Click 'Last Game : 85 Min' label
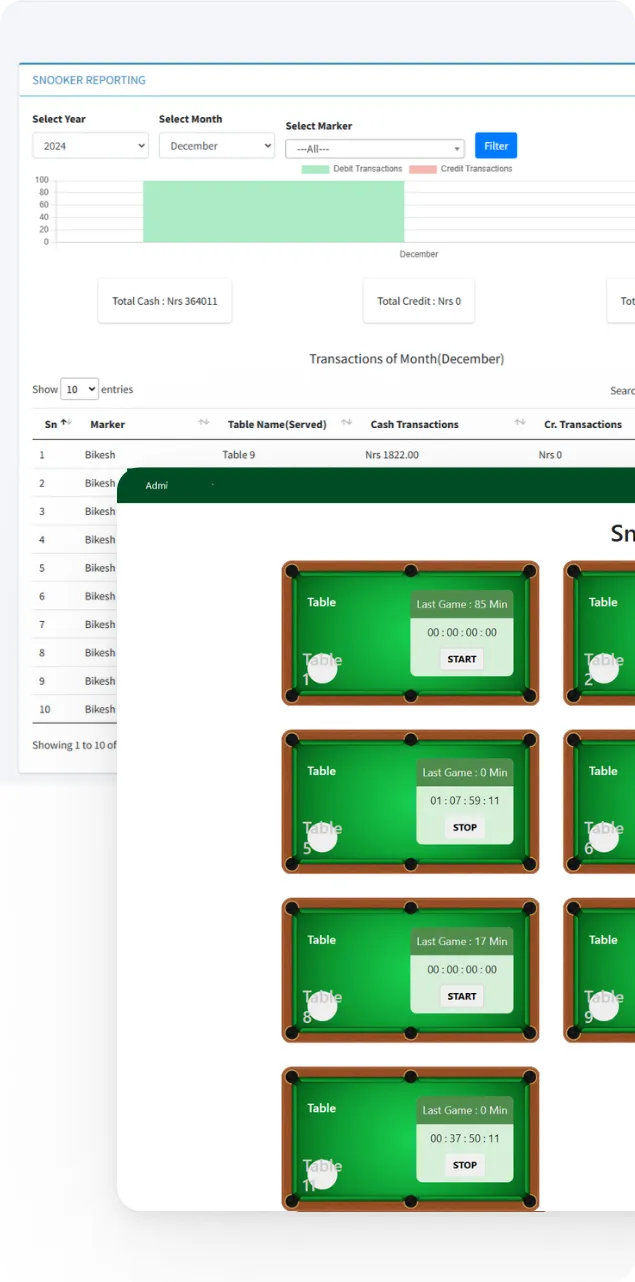Screen dimensions: 635x1282 (462, 604)
